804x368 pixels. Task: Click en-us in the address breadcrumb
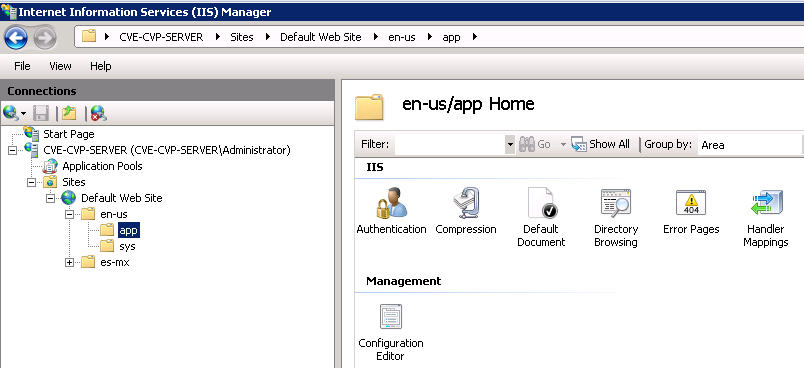click(402, 37)
